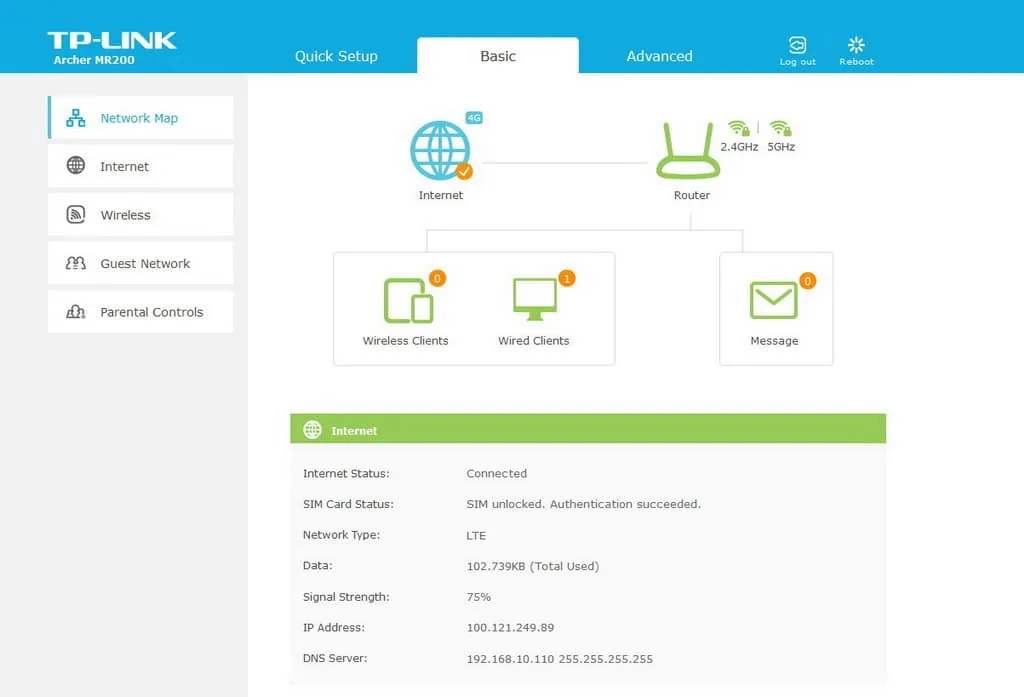Open Guest Network in the sidebar
The width and height of the screenshot is (1024, 697).
click(x=140, y=264)
